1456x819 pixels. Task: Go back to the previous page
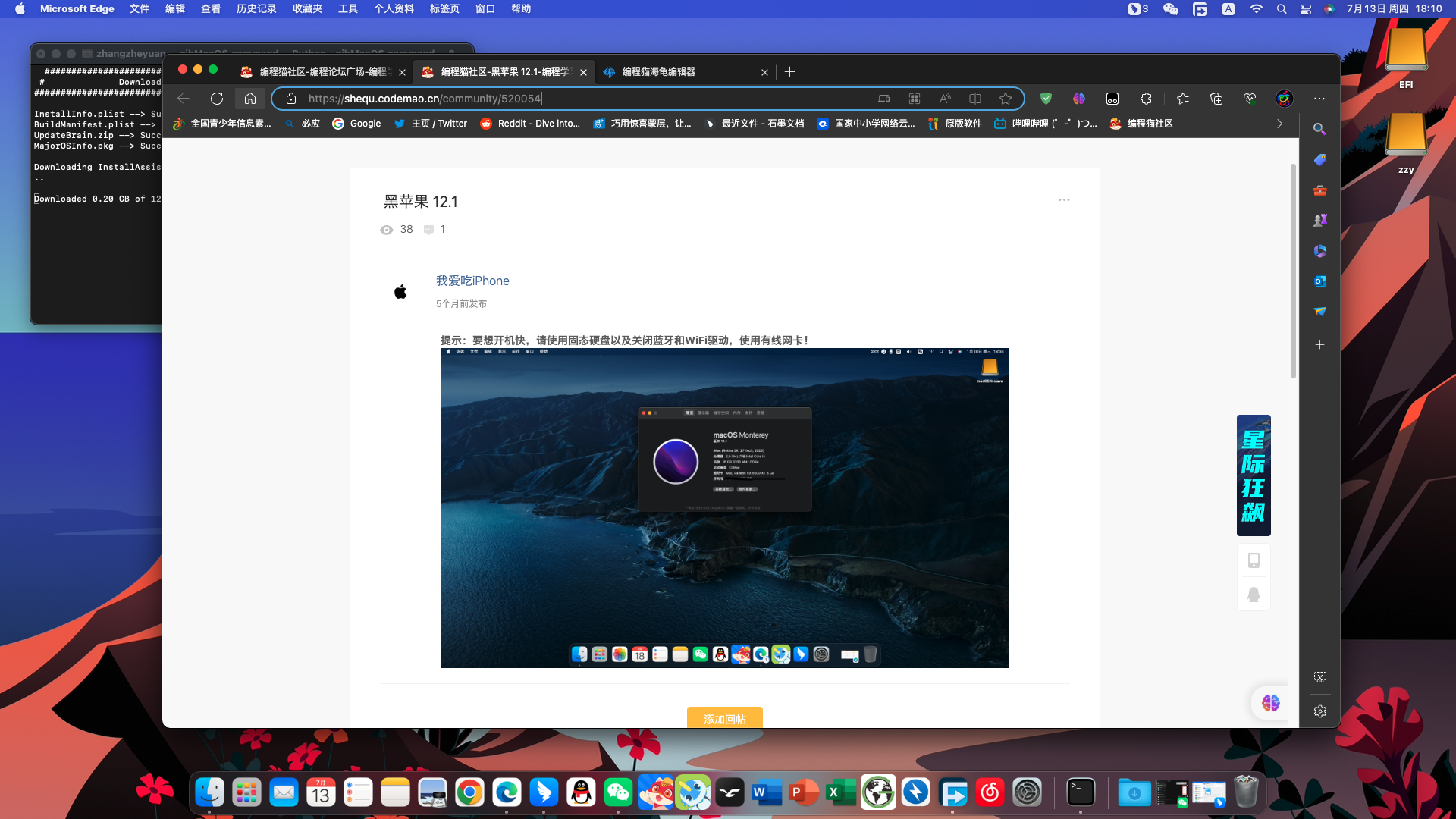(184, 99)
